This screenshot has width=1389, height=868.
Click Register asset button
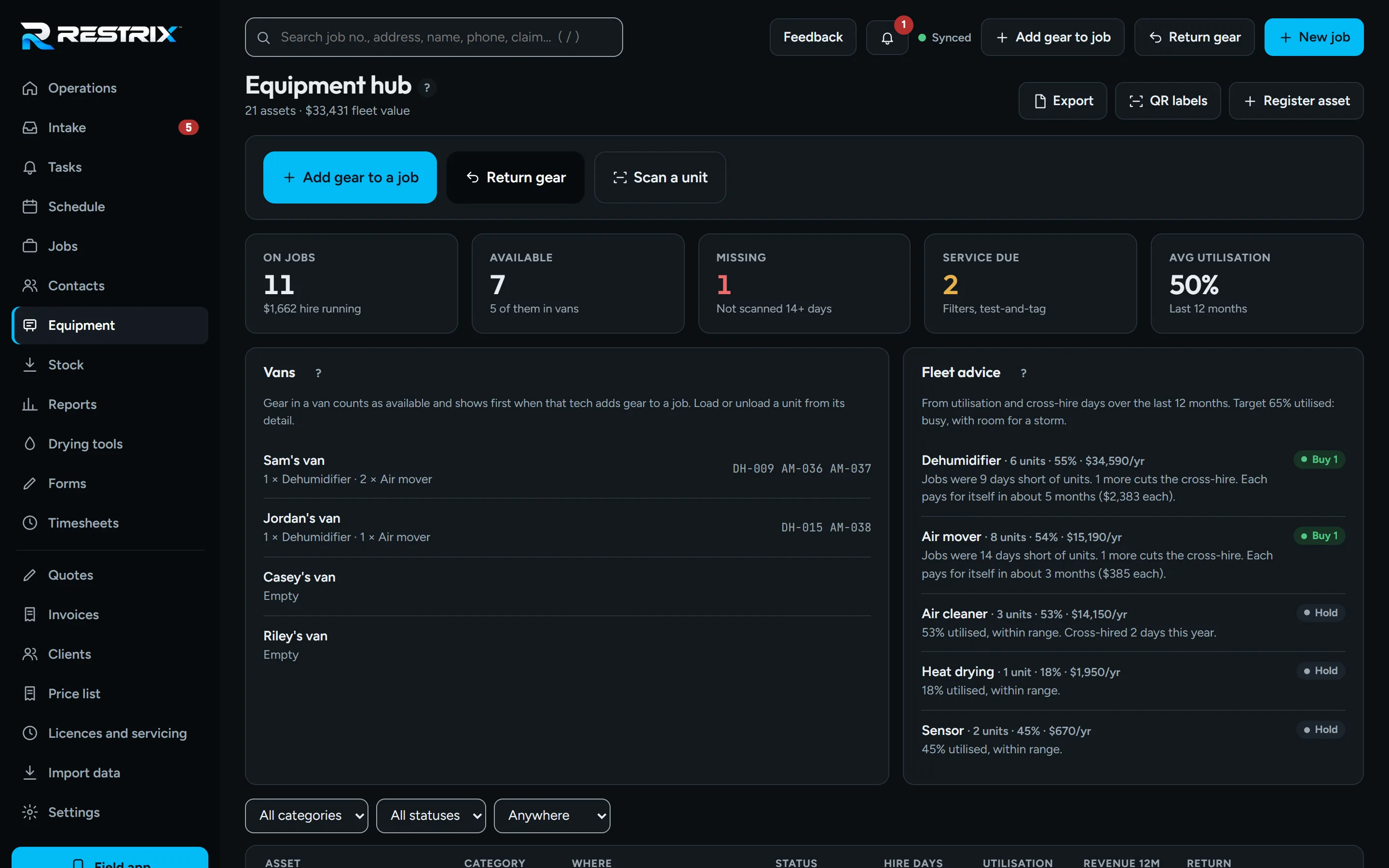click(x=1296, y=101)
